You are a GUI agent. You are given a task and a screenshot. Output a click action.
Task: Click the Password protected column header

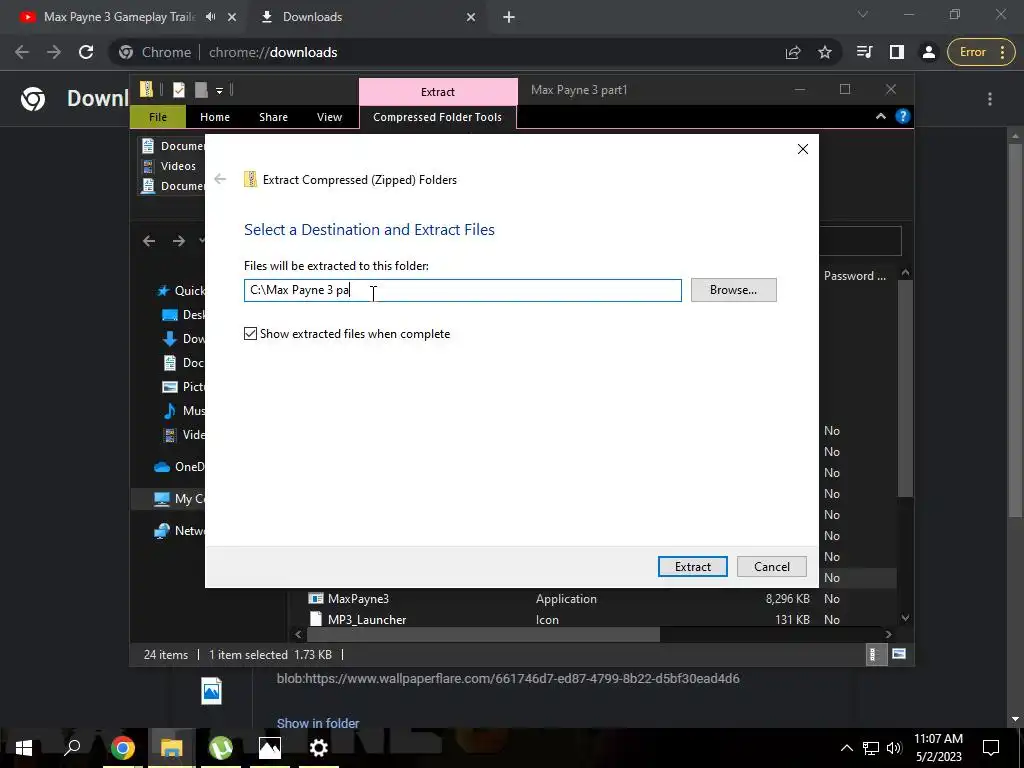pos(854,276)
